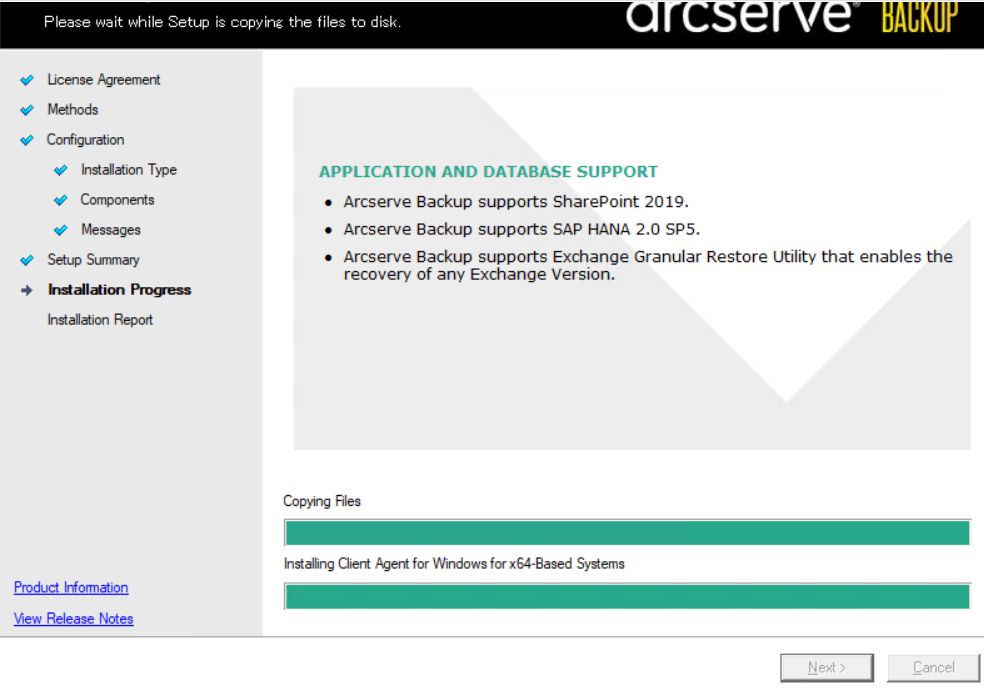Click the SAP HANA 2.0 SP5 bullet
Image resolution: width=984 pixels, height=691 pixels.
pos(521,229)
